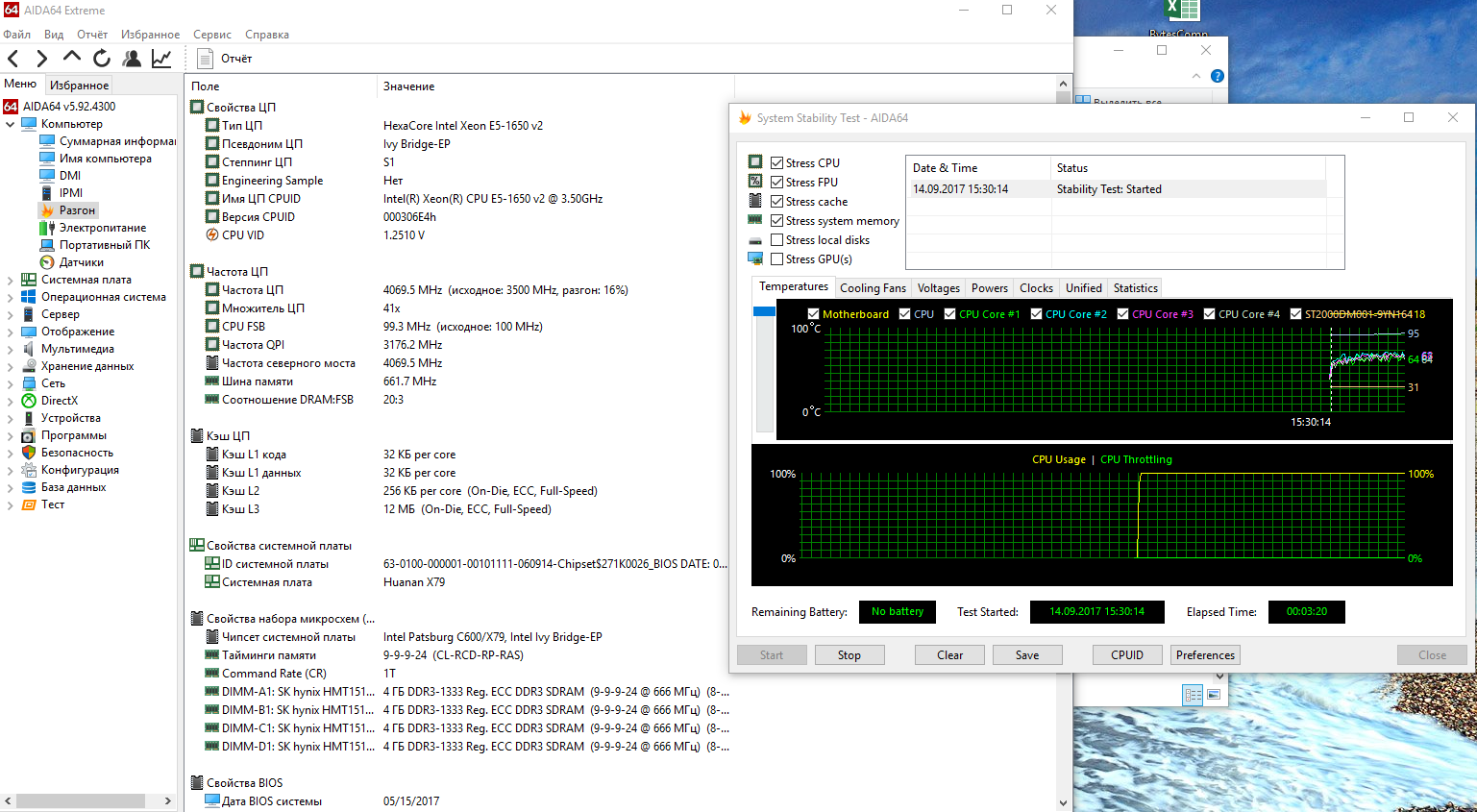Click the Операционная система Windows icon
This screenshot has height=812, width=1477.
[29, 297]
